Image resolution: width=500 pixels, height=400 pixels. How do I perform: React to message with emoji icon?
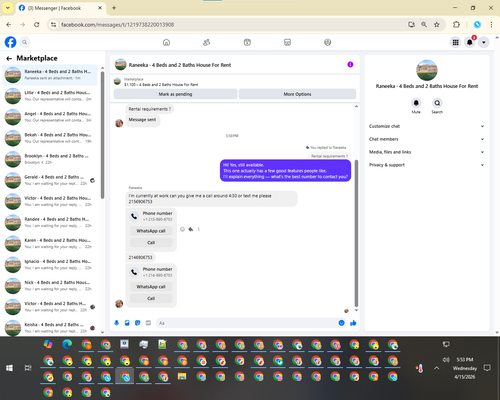pos(182,229)
